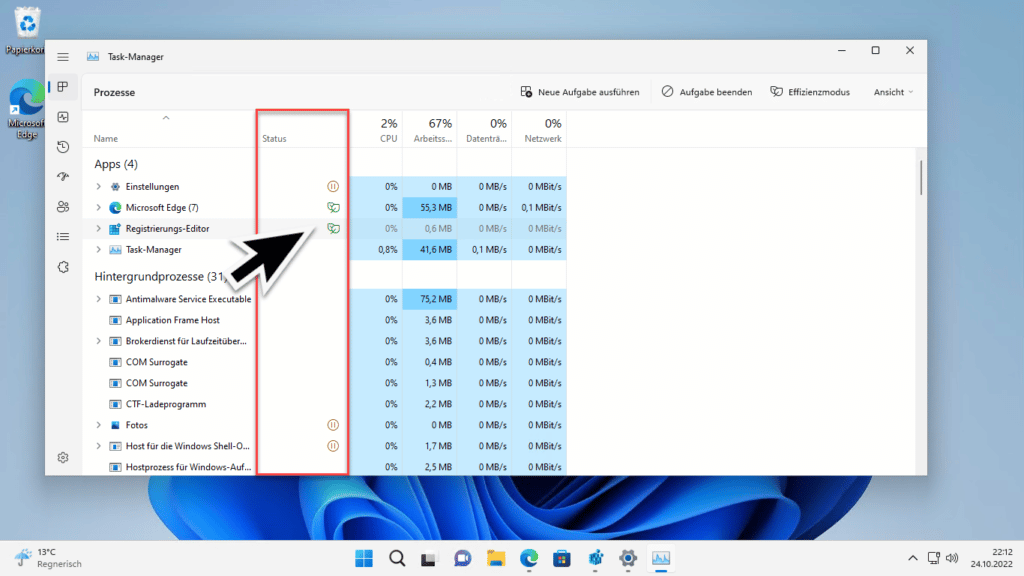Open Settings gear in taskbar
Screen dimensions: 1024x576
tap(628, 558)
